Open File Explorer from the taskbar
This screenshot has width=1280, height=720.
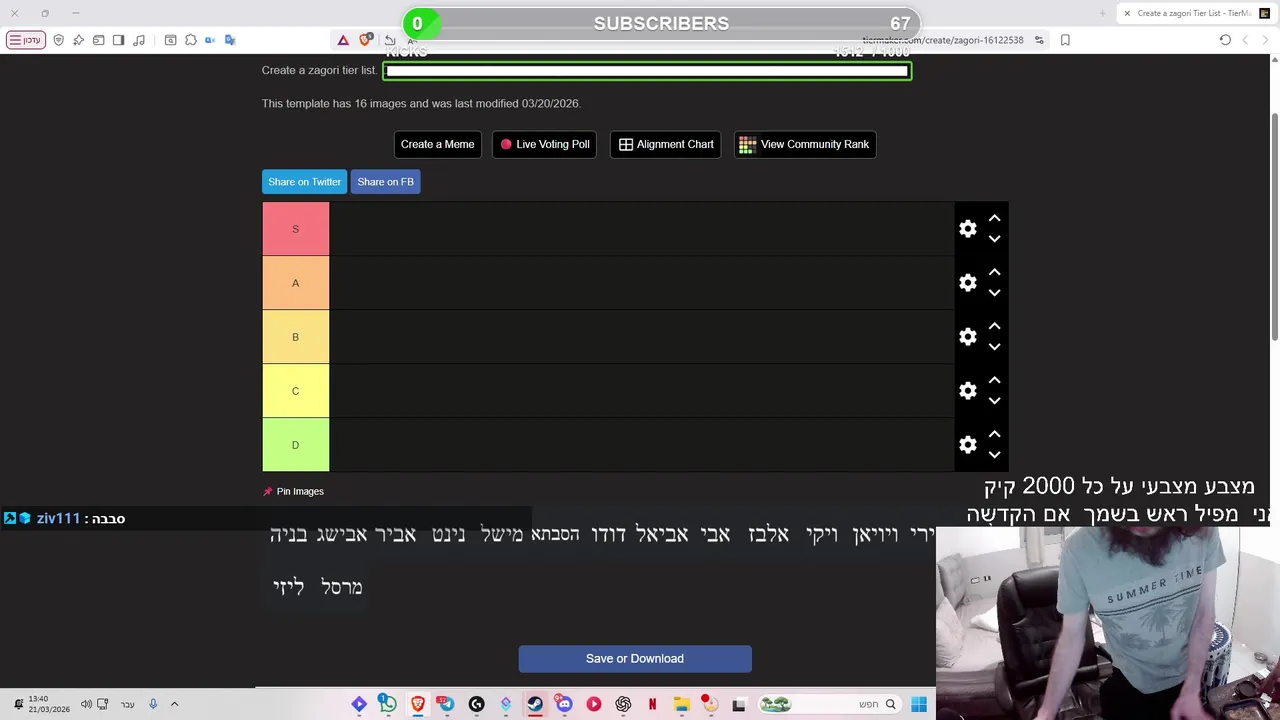pyautogui.click(x=682, y=704)
